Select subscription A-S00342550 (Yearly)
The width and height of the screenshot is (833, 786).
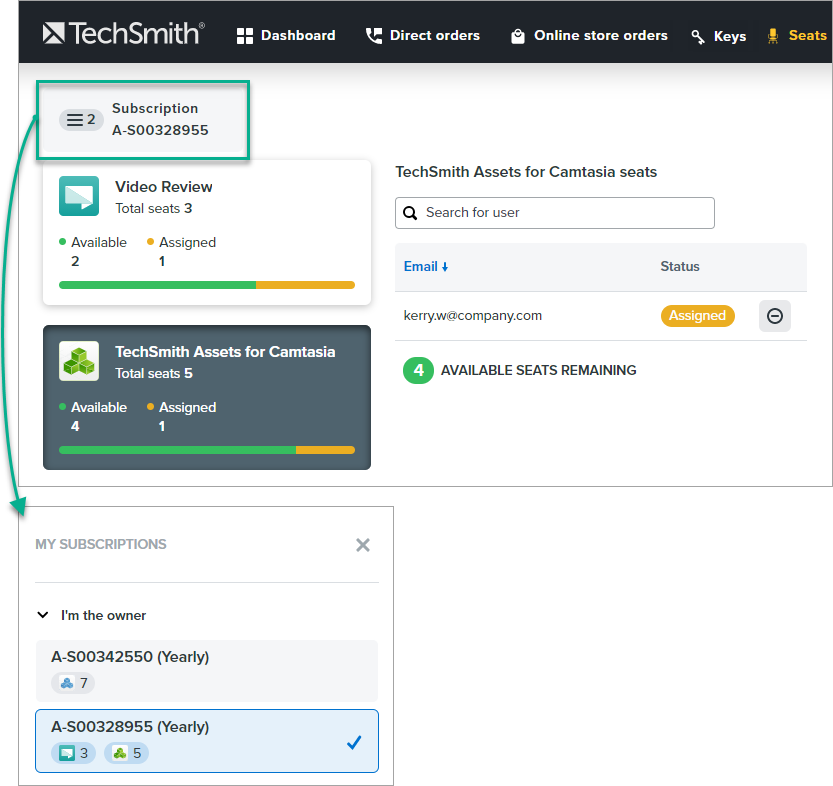coord(207,670)
